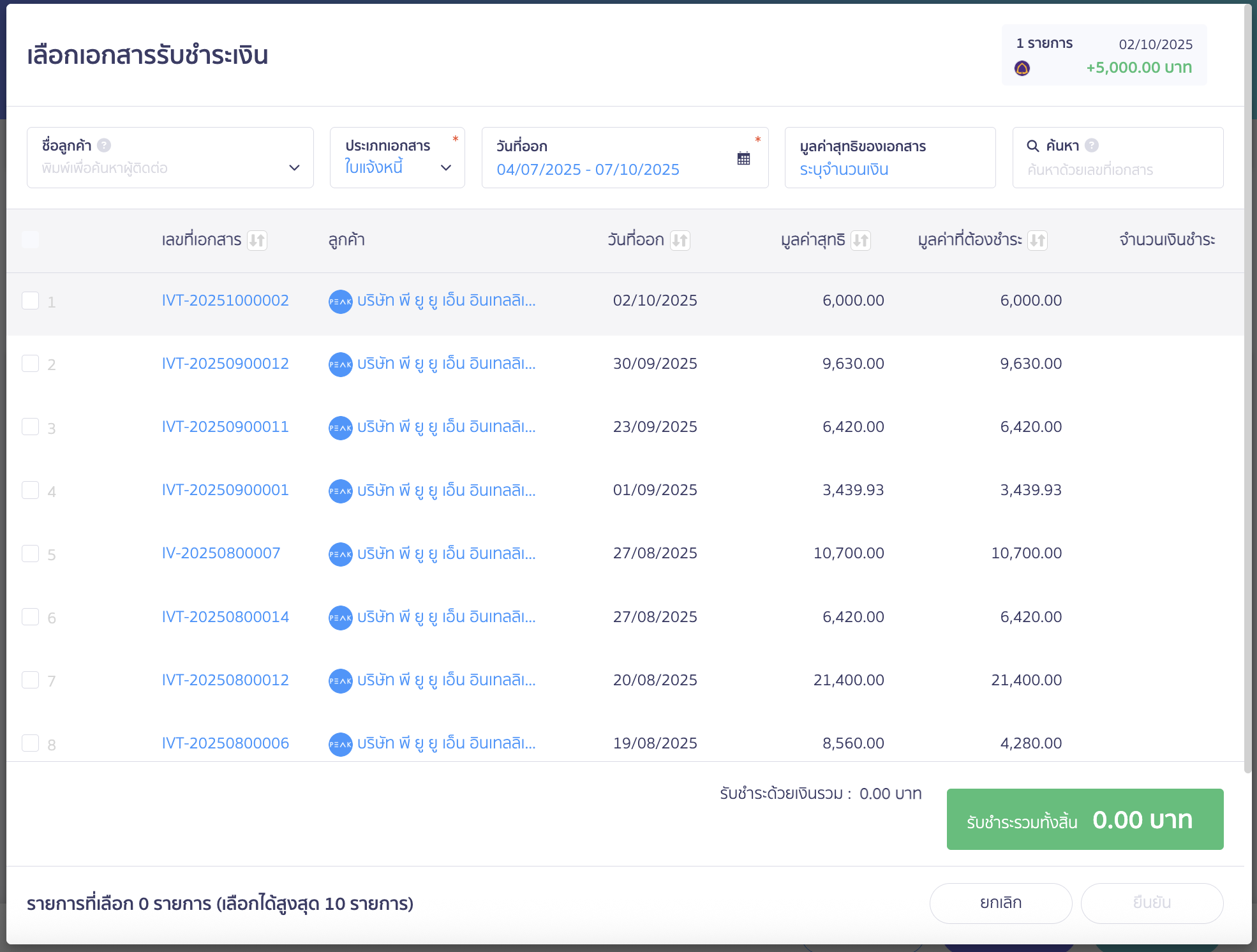Click amount due sort icon
1257x952 pixels.
click(x=1038, y=241)
